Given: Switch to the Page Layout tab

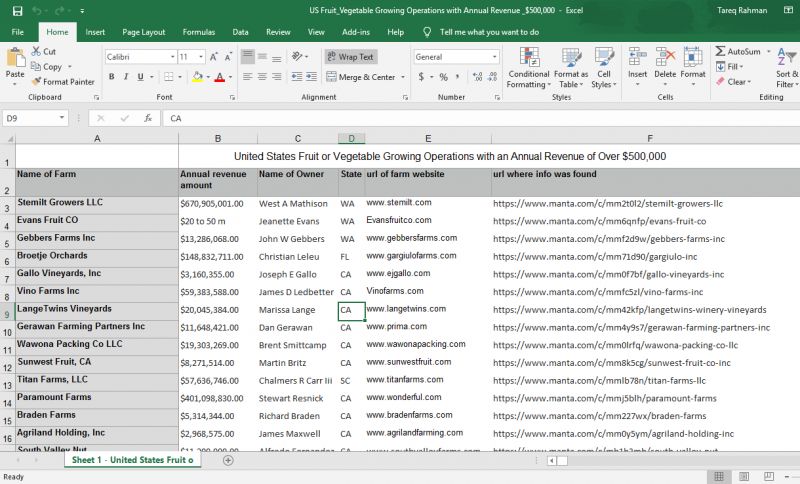Looking at the screenshot, I should tap(143, 32).
